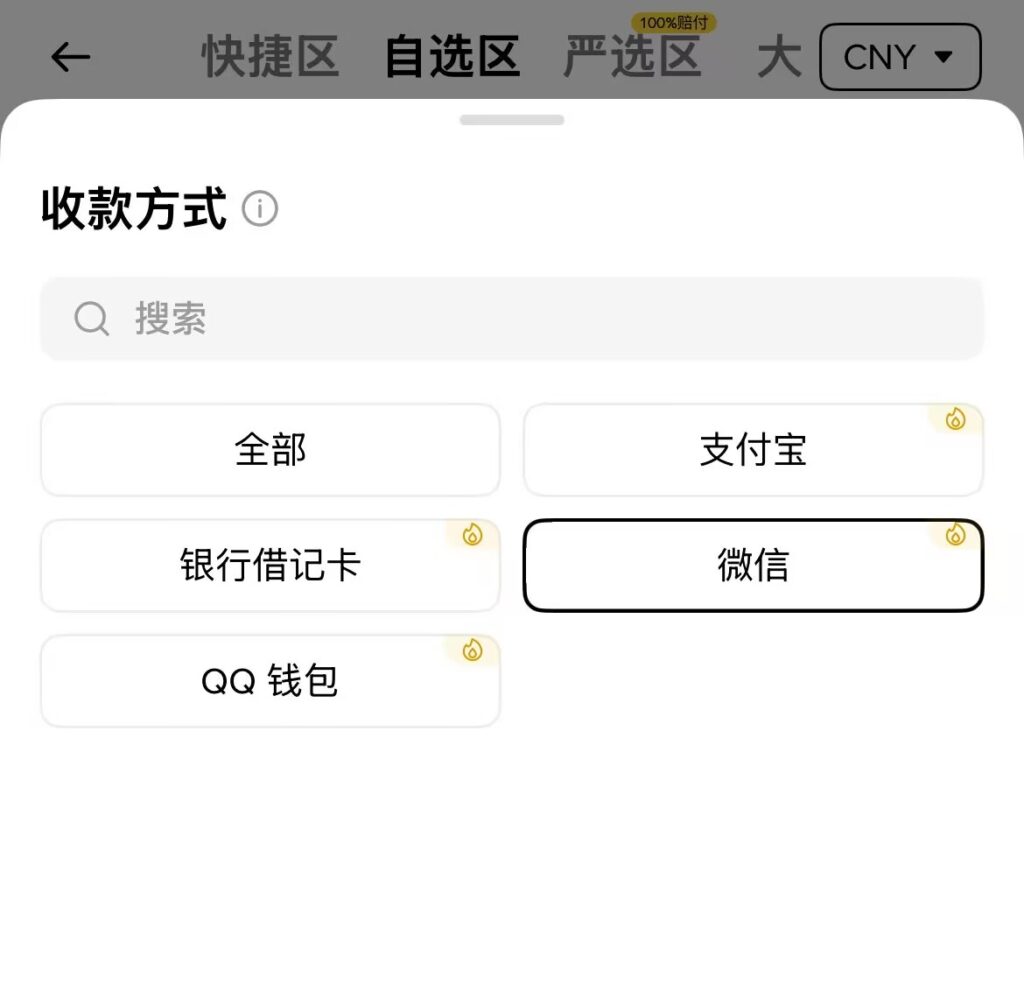Tap the bottom sheet drag handle
This screenshot has height=998, width=1024.
tap(512, 120)
